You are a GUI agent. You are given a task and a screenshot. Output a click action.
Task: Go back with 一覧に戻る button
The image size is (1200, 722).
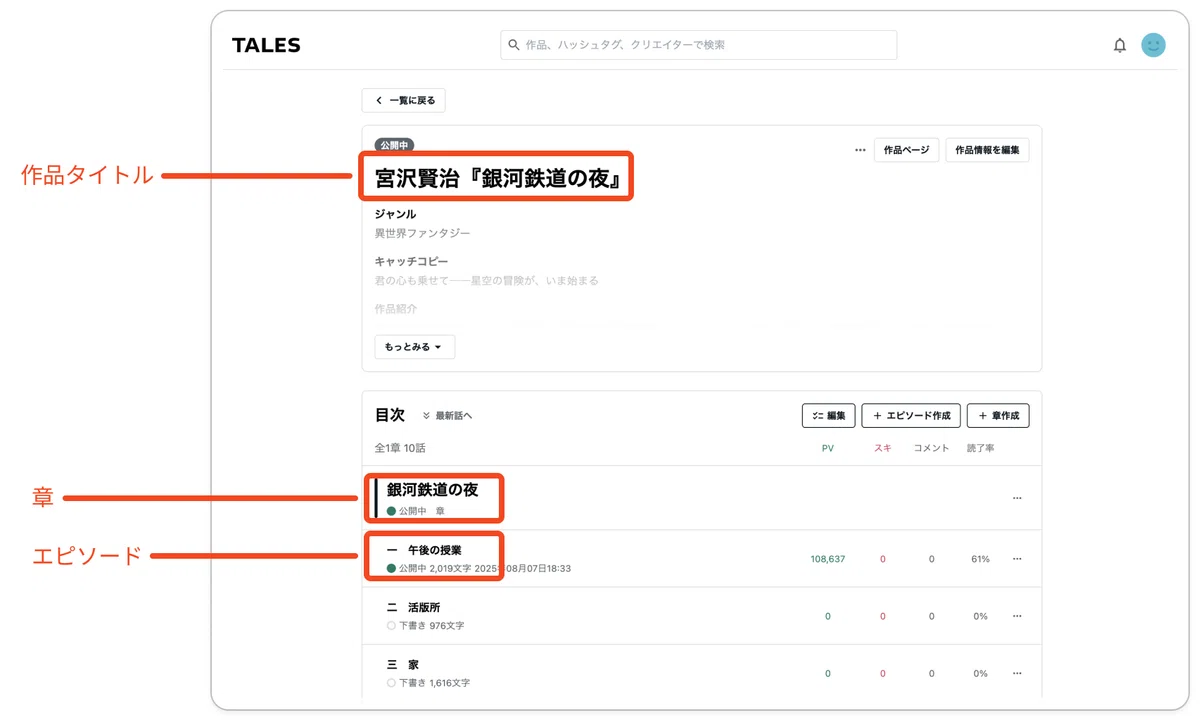click(404, 100)
